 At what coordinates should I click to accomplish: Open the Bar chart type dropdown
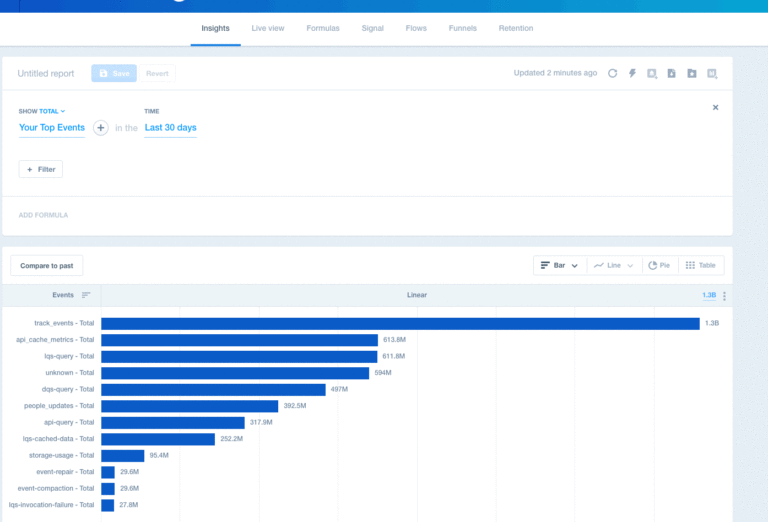[x=559, y=265]
